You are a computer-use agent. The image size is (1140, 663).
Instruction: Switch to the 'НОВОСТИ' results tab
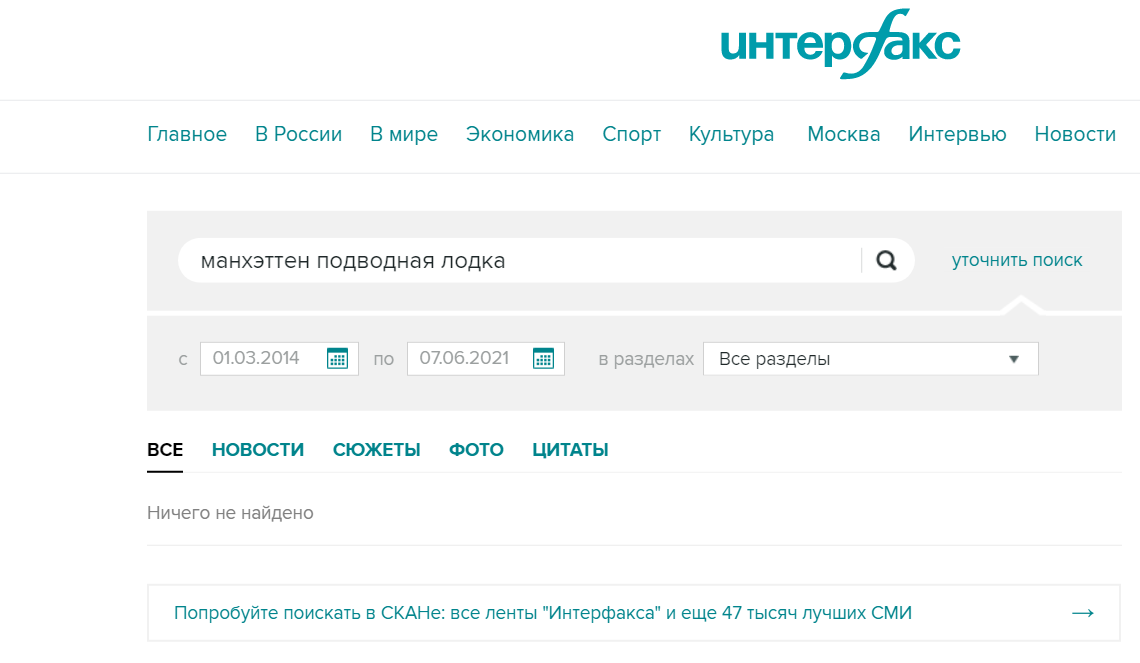point(258,450)
